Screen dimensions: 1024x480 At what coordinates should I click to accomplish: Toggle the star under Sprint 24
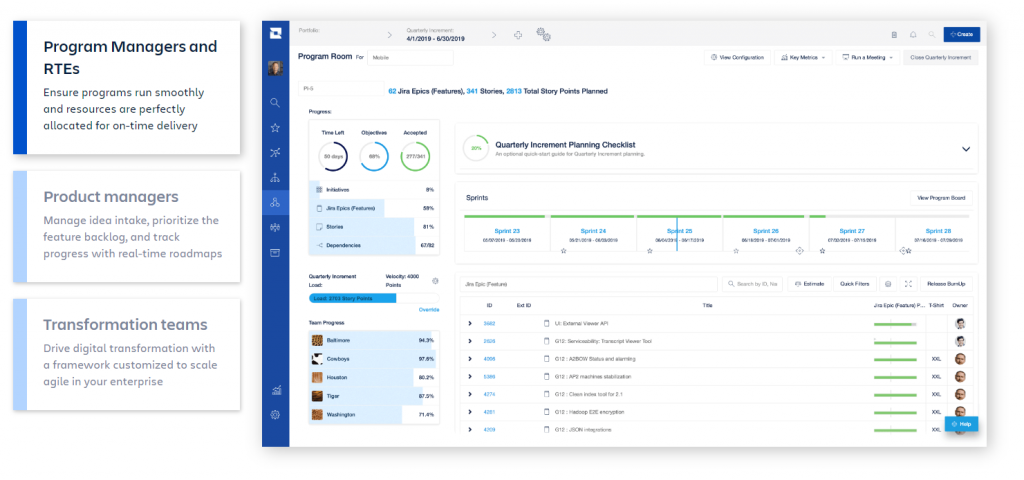pyautogui.click(x=563, y=251)
